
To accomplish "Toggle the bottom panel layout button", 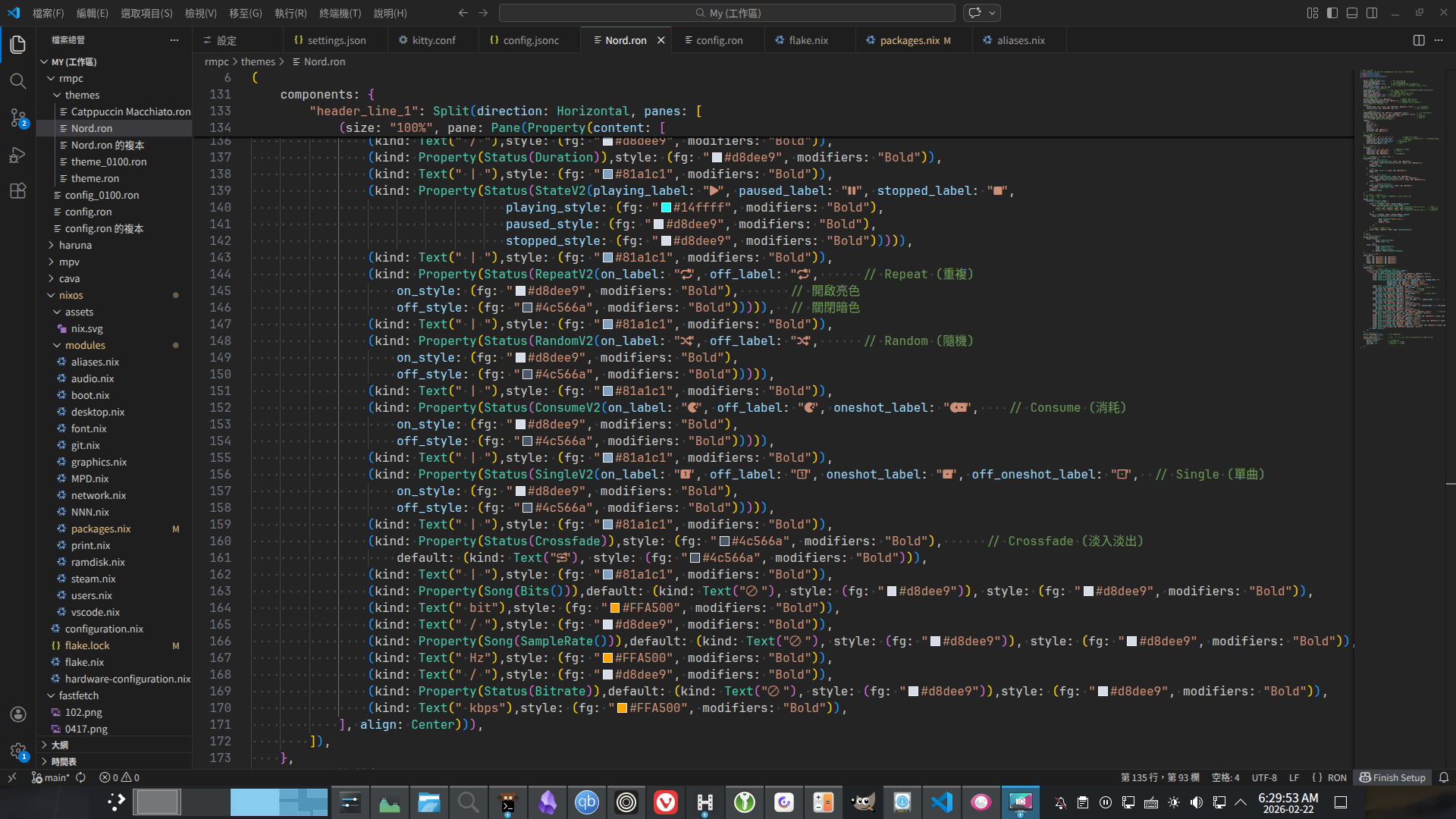I will [x=1352, y=13].
